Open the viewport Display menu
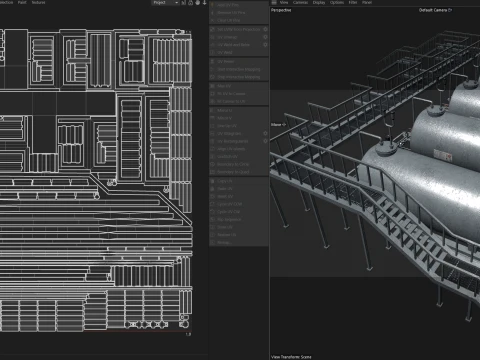This screenshot has width=480, height=360. click(319, 2)
